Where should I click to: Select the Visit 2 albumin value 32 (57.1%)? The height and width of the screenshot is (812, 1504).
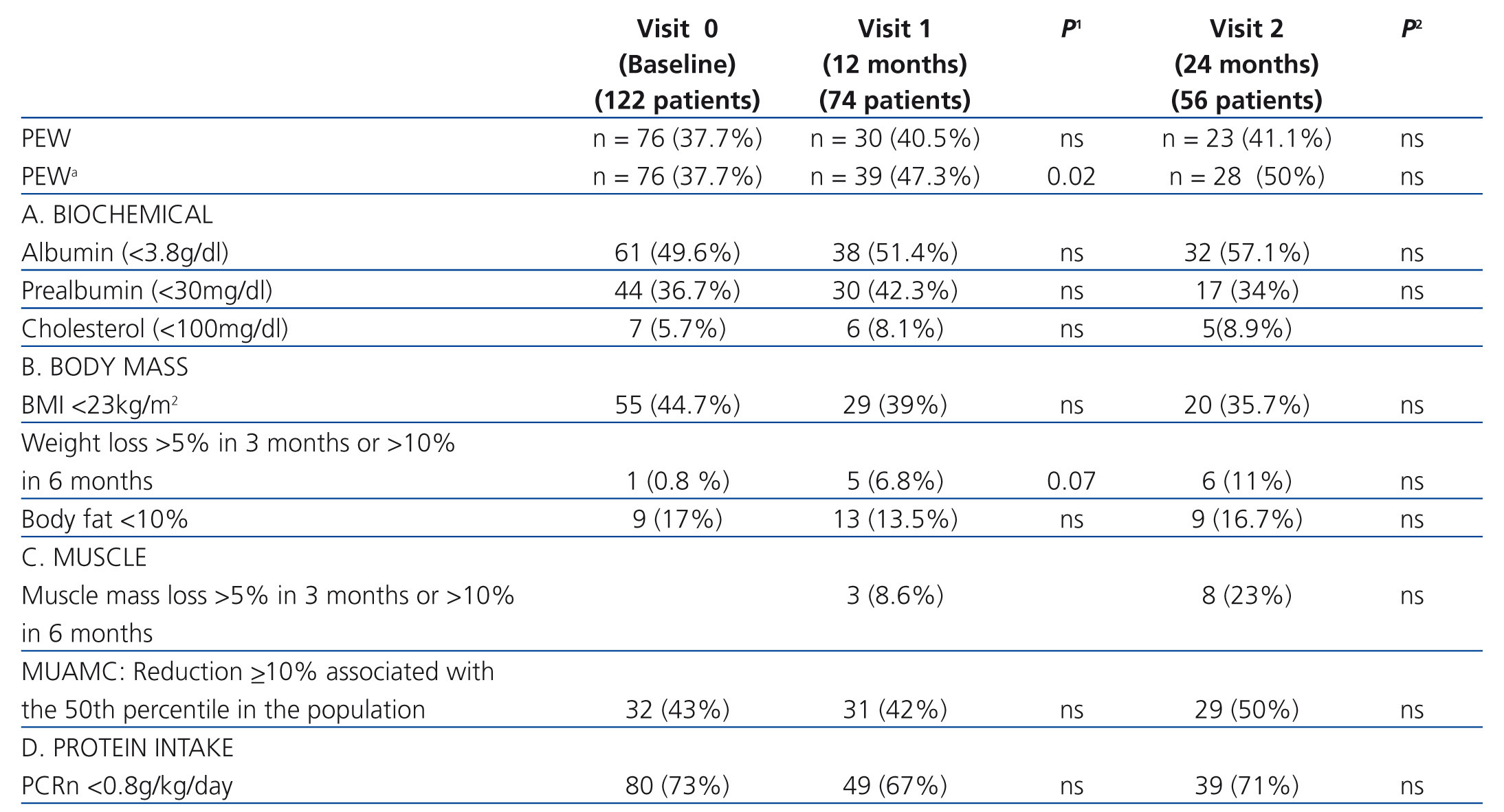(x=1246, y=253)
